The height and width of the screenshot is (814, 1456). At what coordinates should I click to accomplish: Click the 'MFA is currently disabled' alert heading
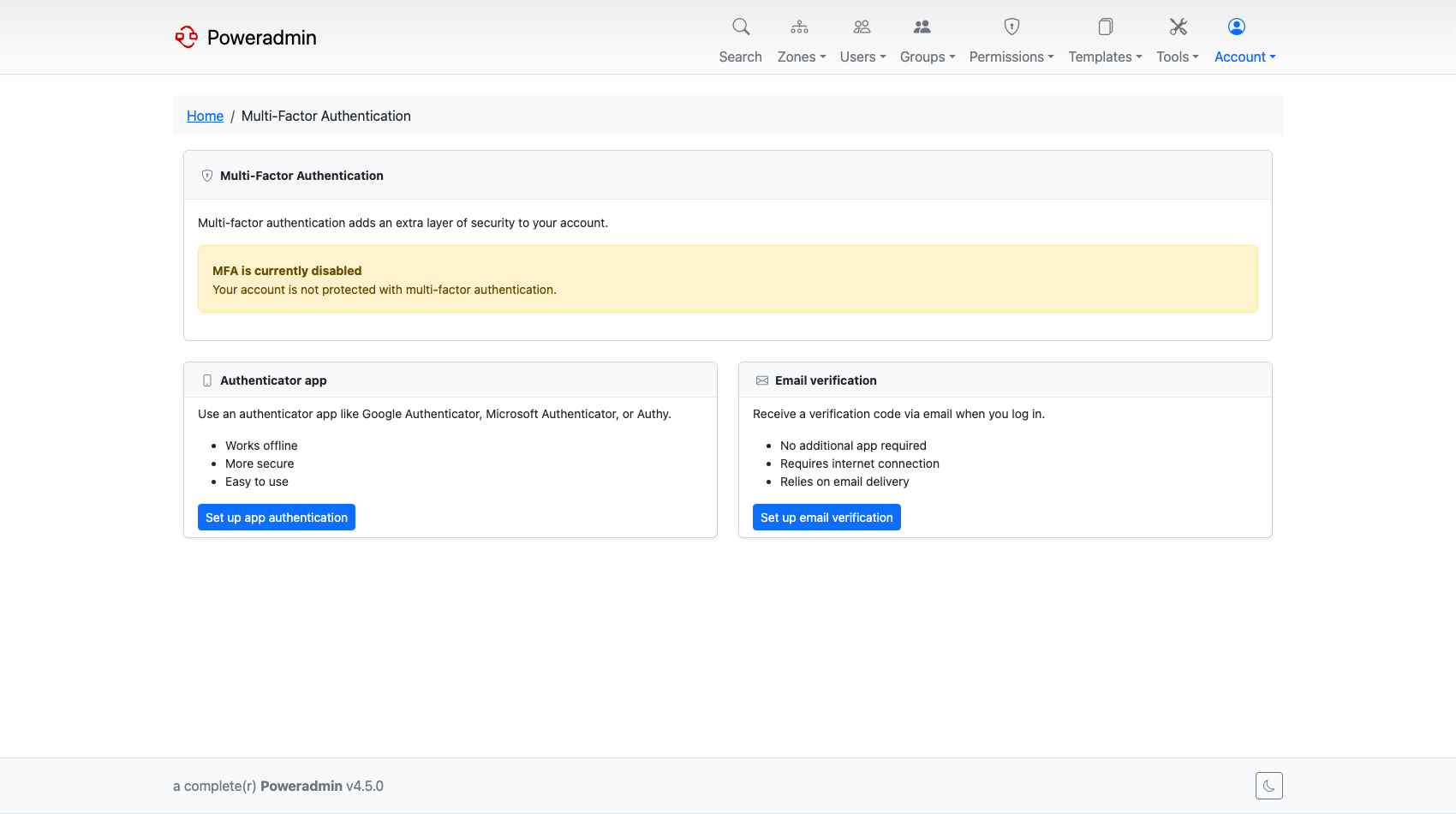pyautogui.click(x=287, y=271)
